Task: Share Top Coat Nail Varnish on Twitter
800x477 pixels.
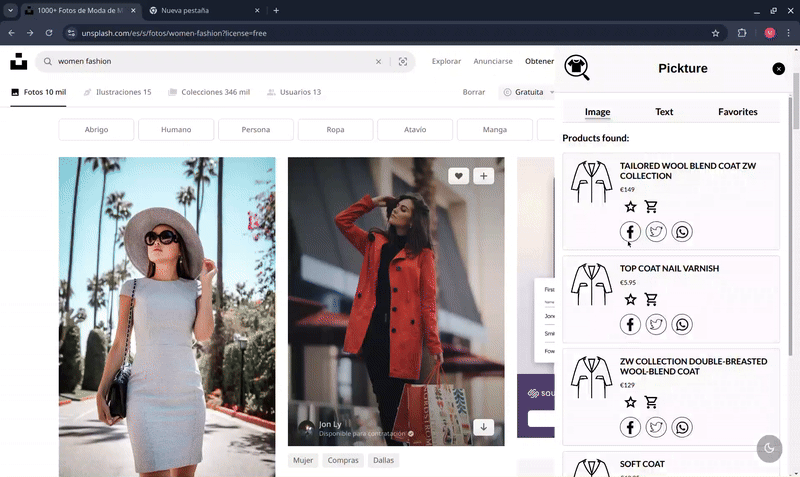Action: 656,324
